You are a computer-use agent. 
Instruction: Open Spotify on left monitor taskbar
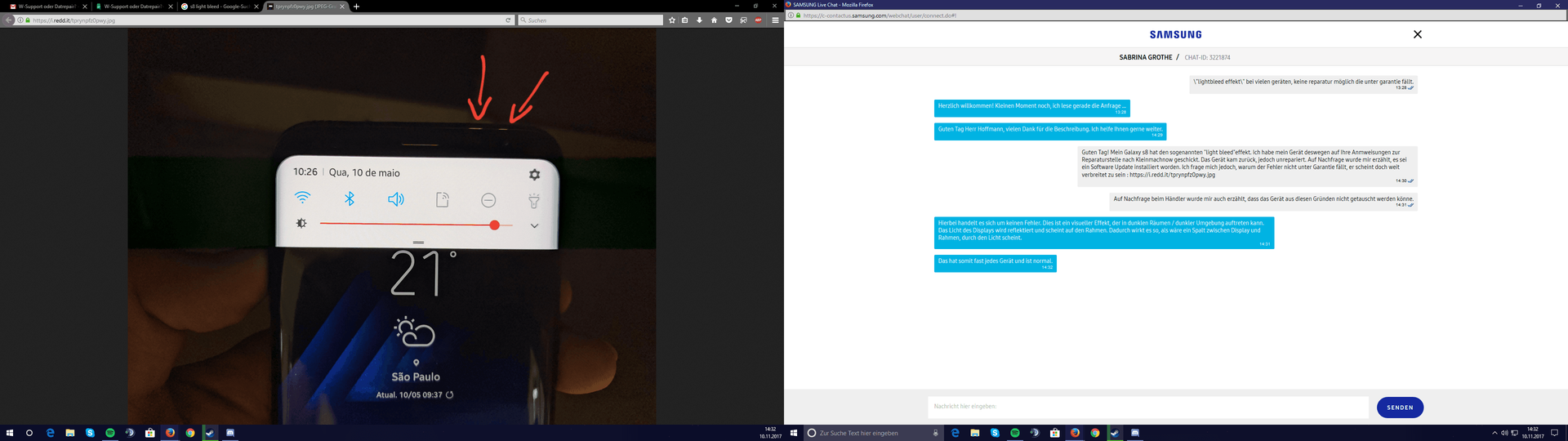coord(110,433)
